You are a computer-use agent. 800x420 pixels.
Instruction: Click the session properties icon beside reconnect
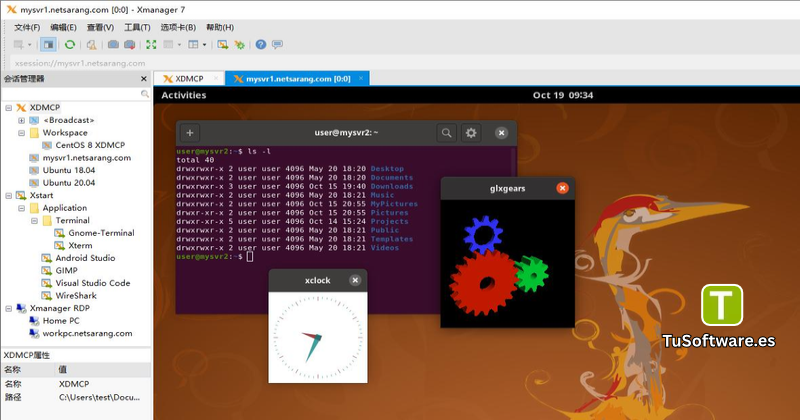pos(91,45)
